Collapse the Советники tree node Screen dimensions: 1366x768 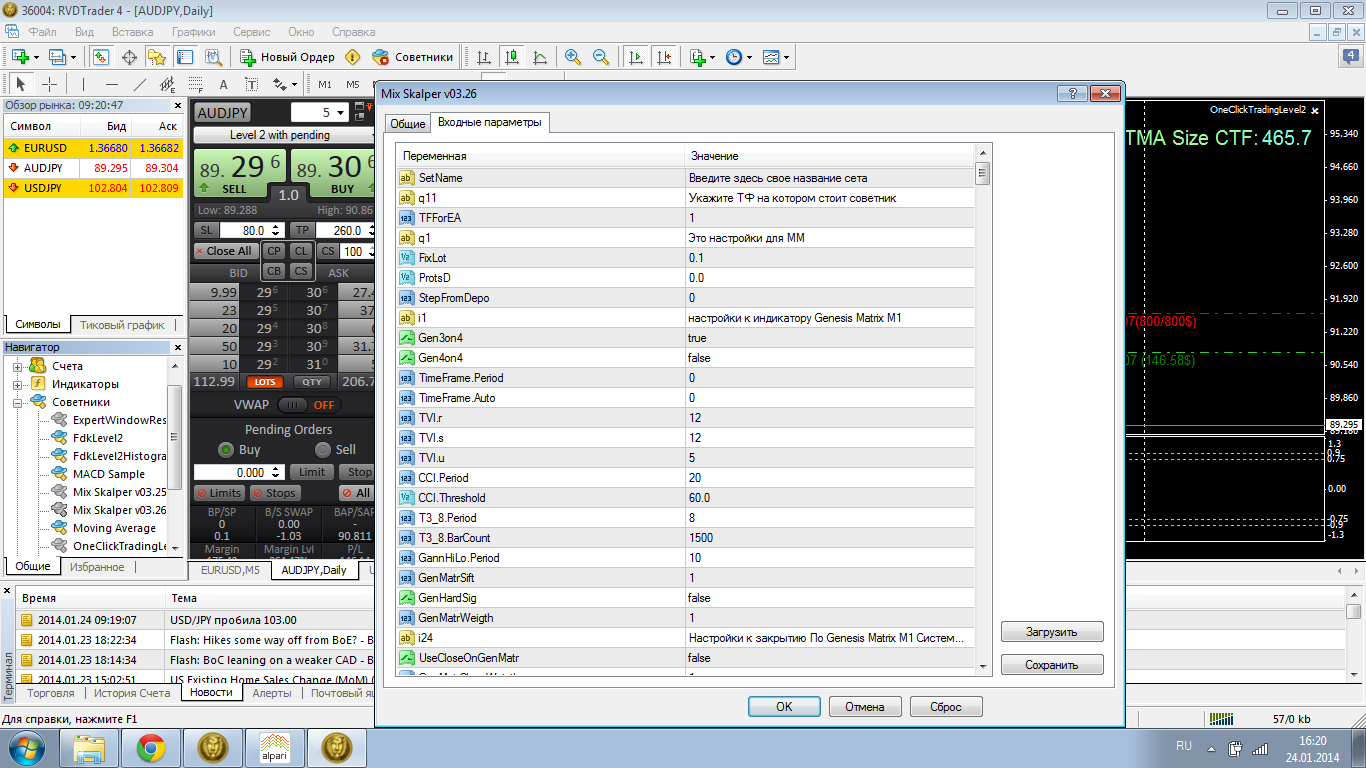[x=17, y=402]
